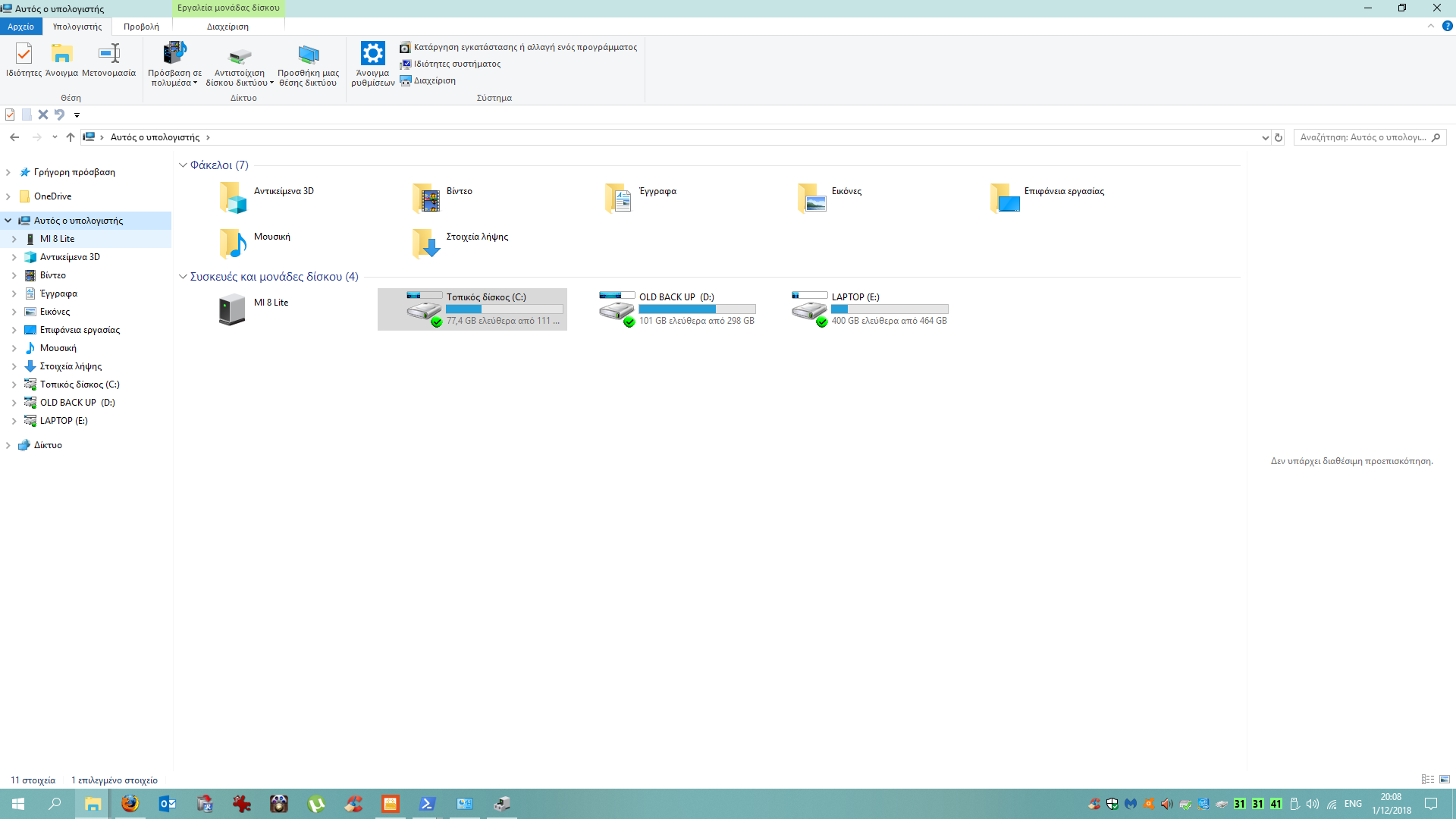Click the Firefox icon in the taskbar
Screen dimensions: 1456x819
[x=130, y=804]
